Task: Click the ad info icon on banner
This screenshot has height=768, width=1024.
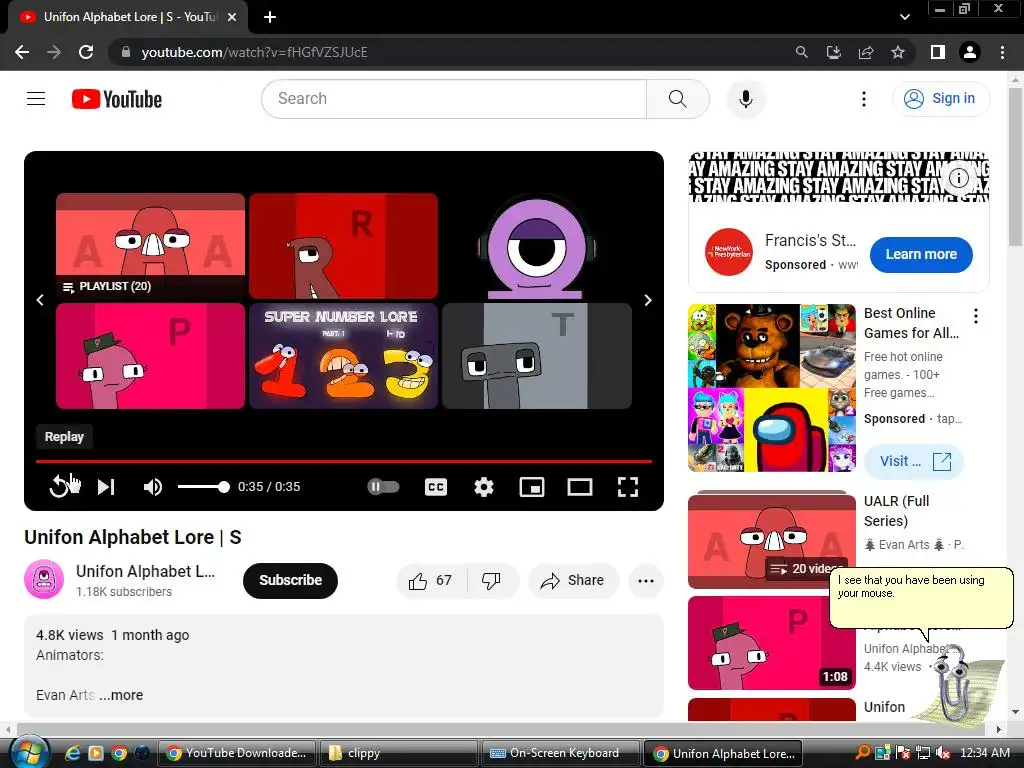Action: click(959, 178)
